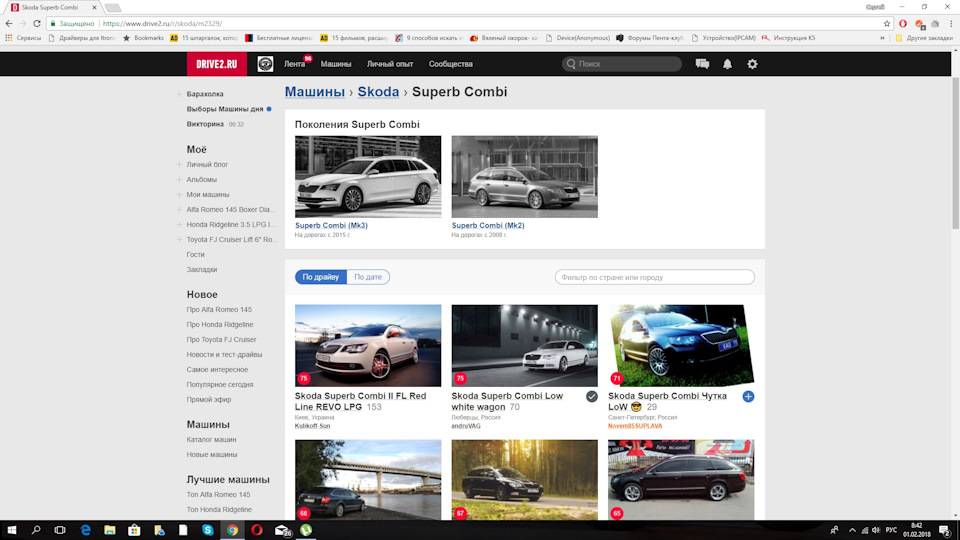Open Red Line REVO LPG car thumbnail

pos(368,345)
